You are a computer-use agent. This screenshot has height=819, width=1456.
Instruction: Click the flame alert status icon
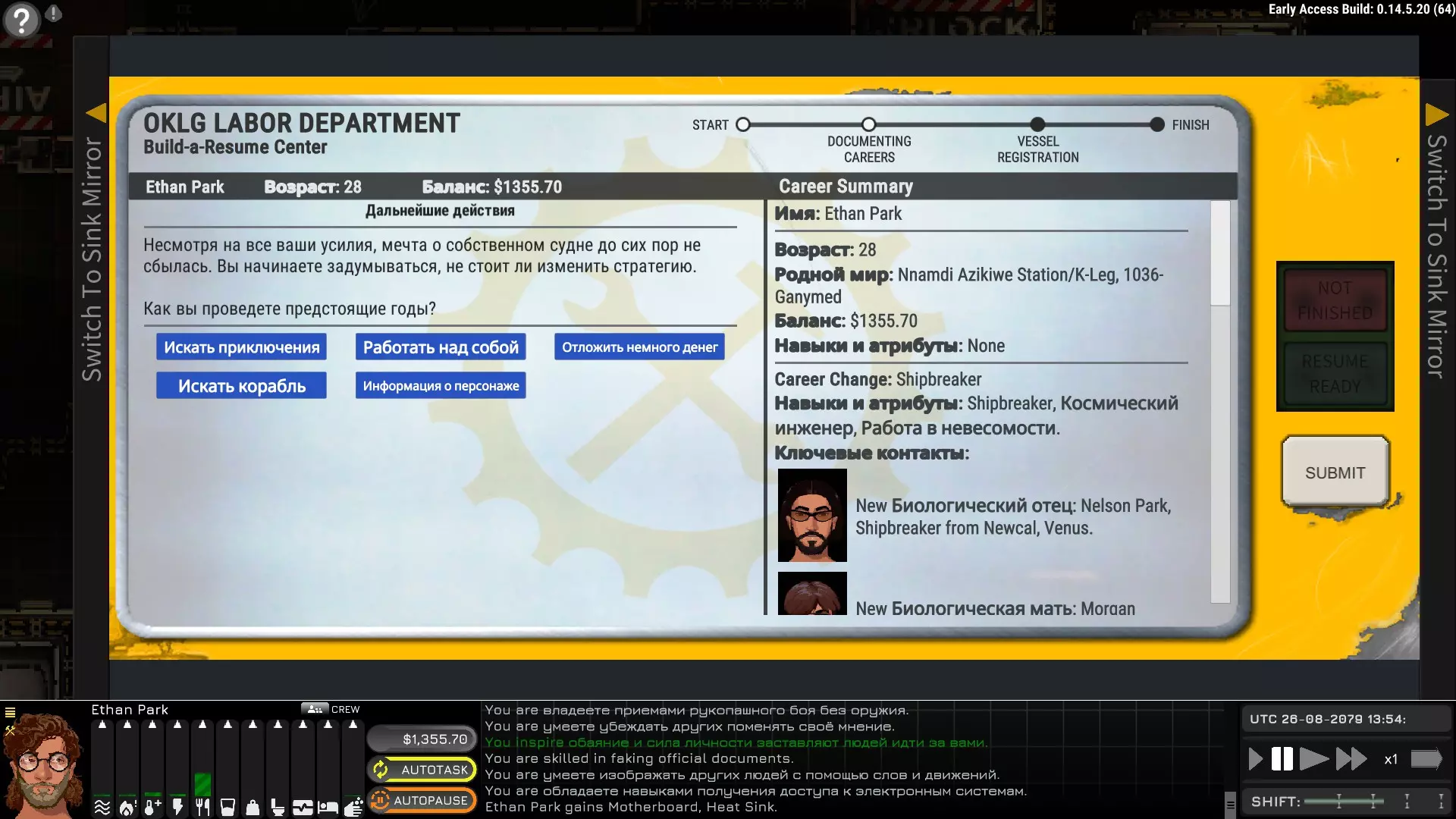point(127,807)
